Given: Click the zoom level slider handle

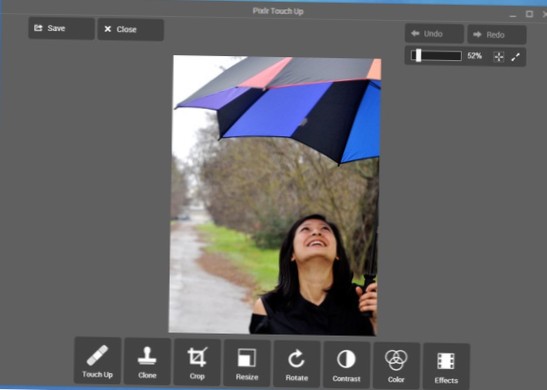Looking at the screenshot, I should (418, 55).
